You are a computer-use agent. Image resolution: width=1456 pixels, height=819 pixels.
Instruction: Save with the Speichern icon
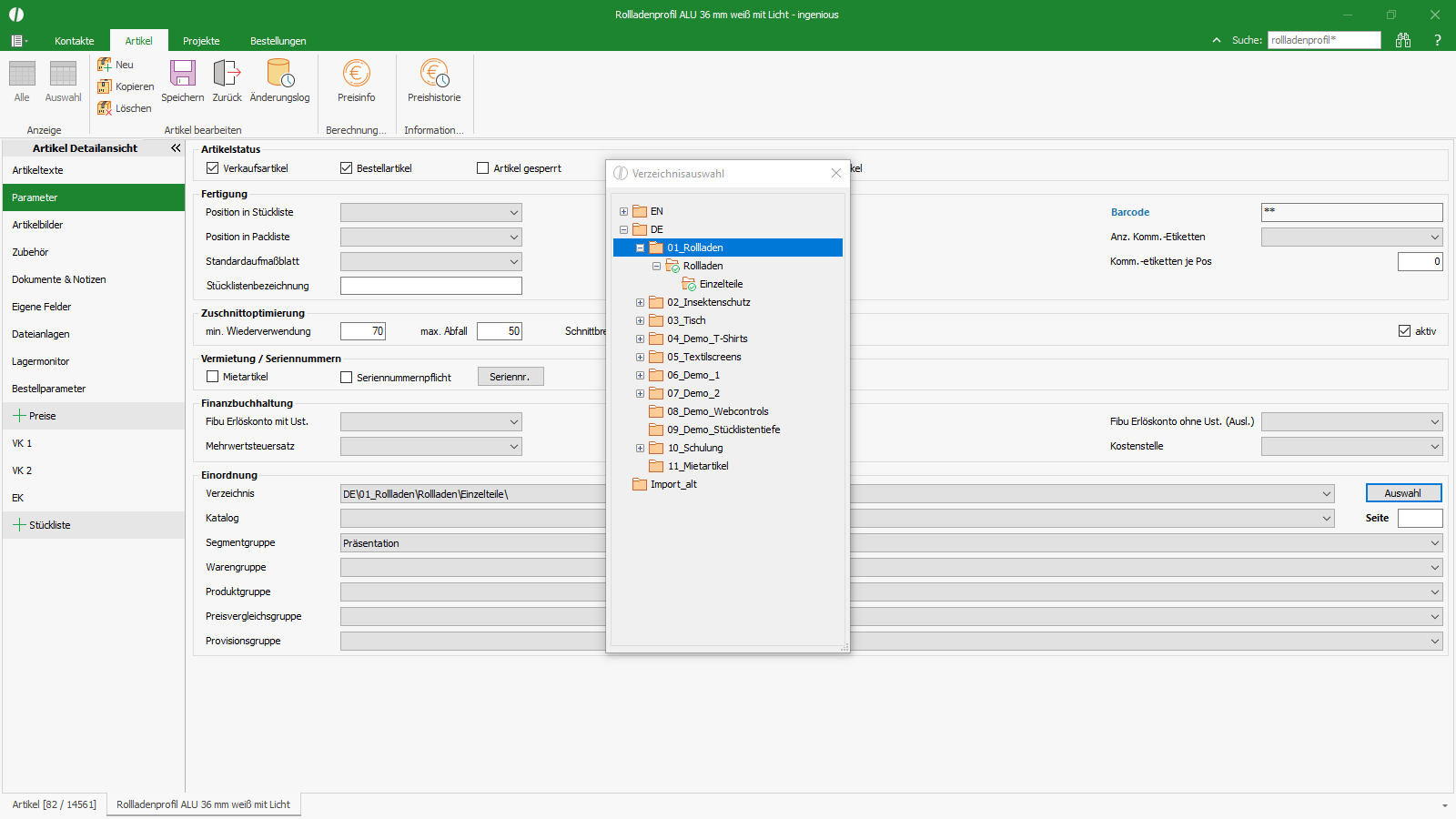point(183,73)
